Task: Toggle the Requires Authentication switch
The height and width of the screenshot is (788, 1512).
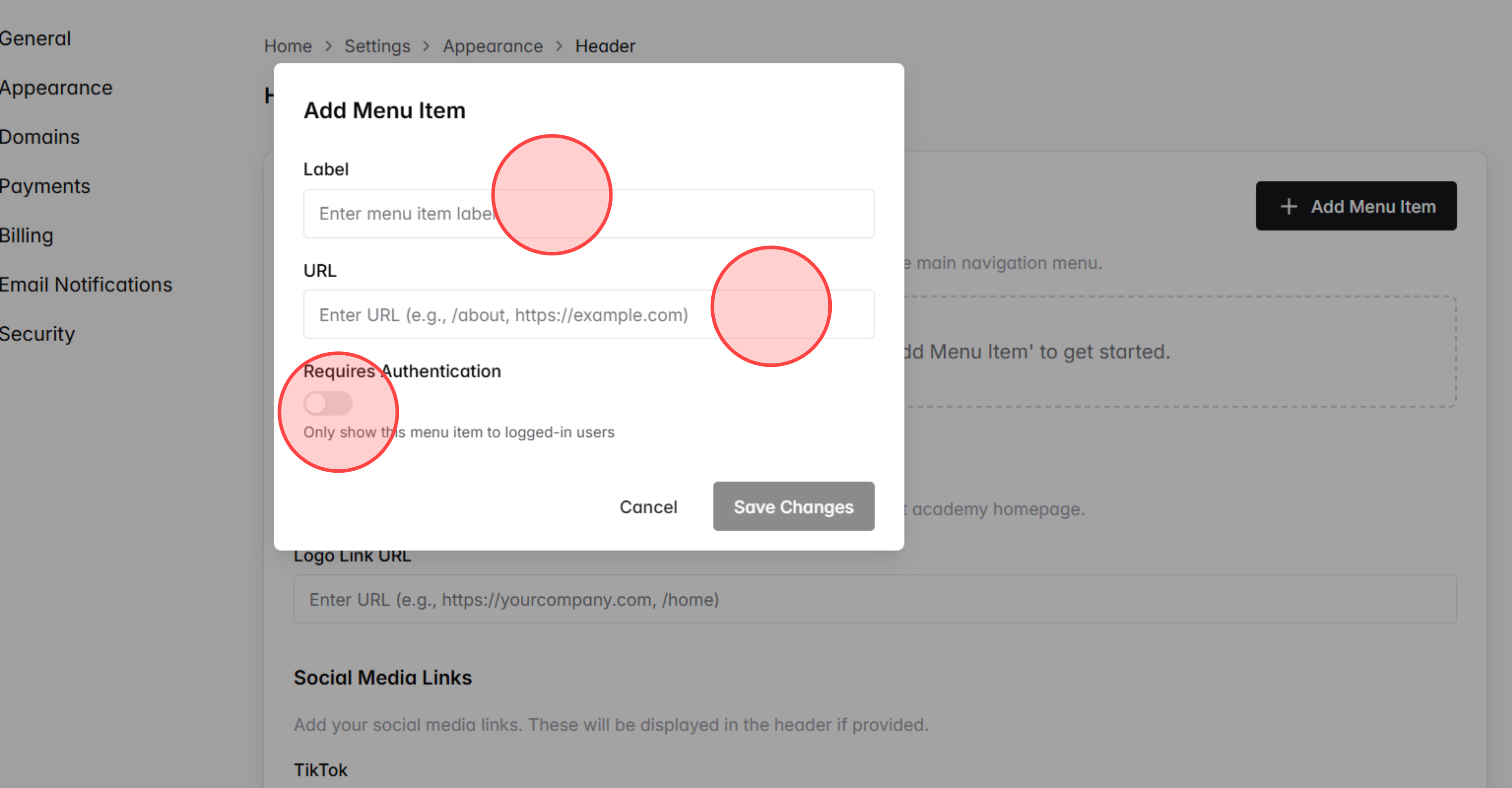Action: pyautogui.click(x=328, y=403)
